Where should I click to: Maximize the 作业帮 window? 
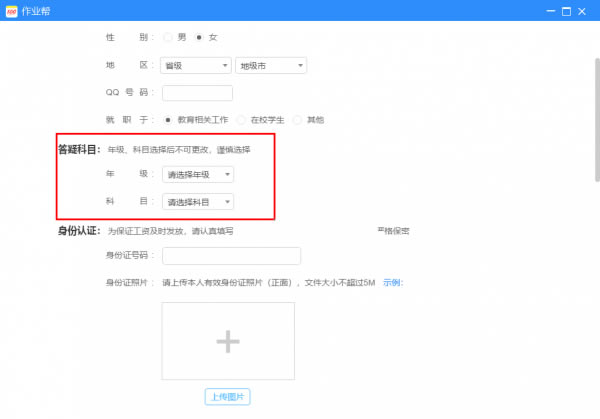(566, 11)
